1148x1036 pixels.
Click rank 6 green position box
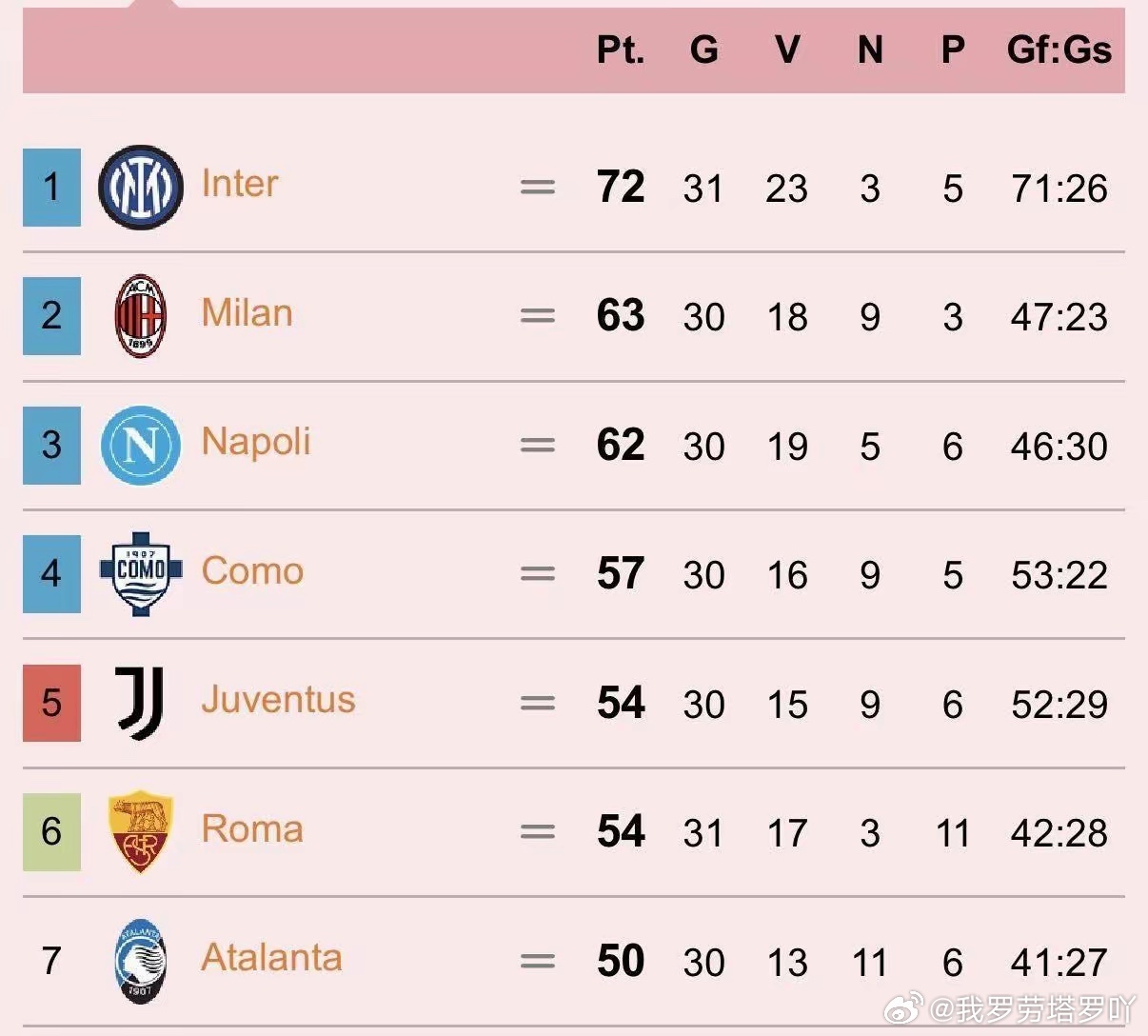click(51, 831)
